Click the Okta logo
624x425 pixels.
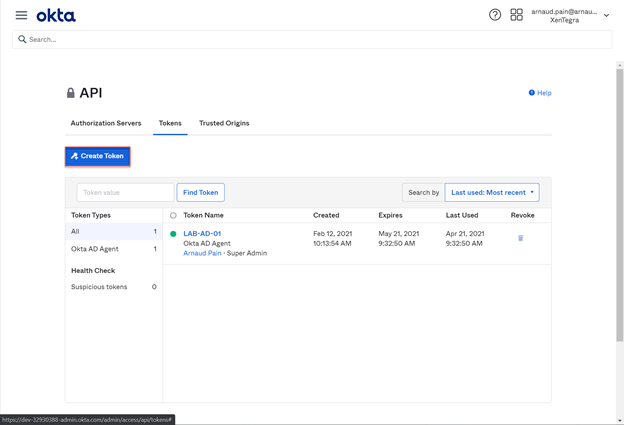click(x=56, y=15)
